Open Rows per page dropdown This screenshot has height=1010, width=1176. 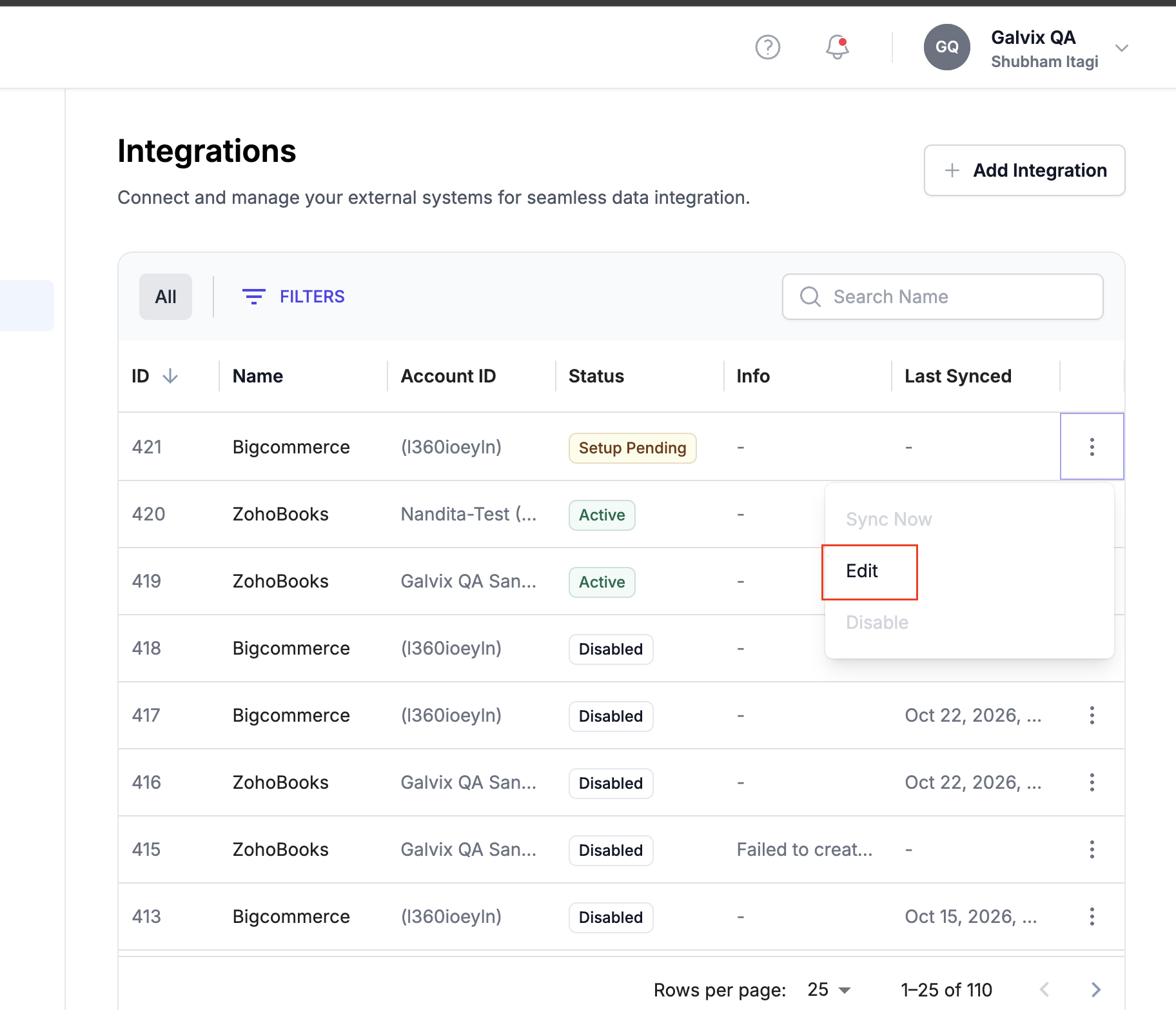[x=828, y=989]
